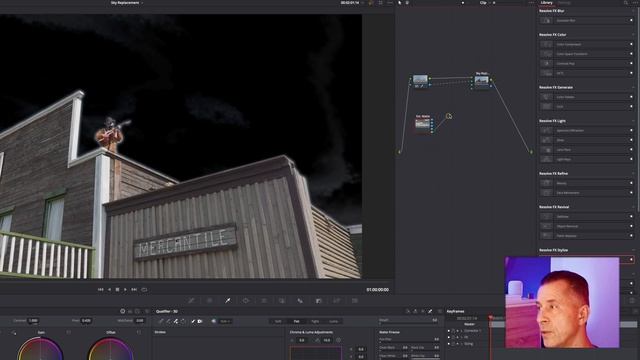
Task: Select the first corrector node thumbnail
Action: click(x=420, y=79)
